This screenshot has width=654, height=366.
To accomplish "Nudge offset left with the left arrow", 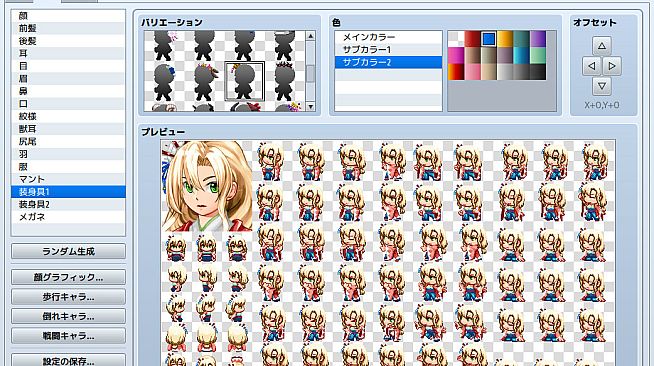I will click(591, 66).
